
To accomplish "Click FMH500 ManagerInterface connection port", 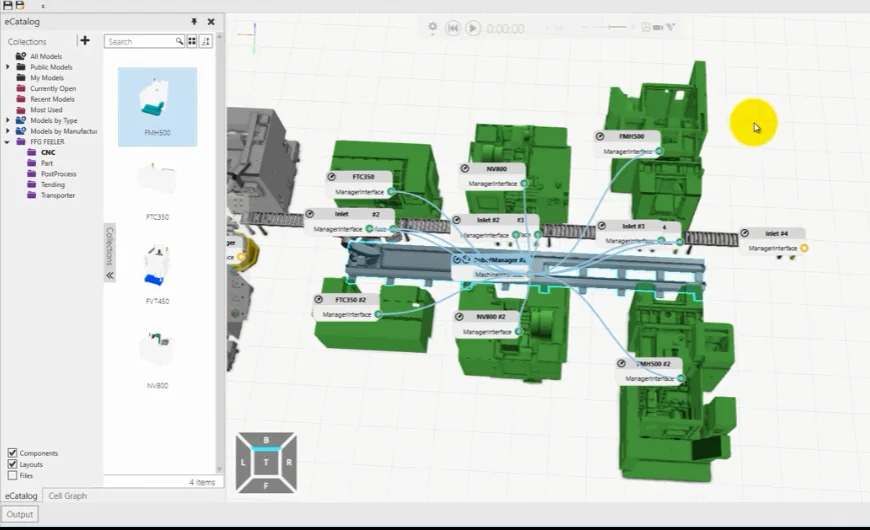I will point(659,151).
